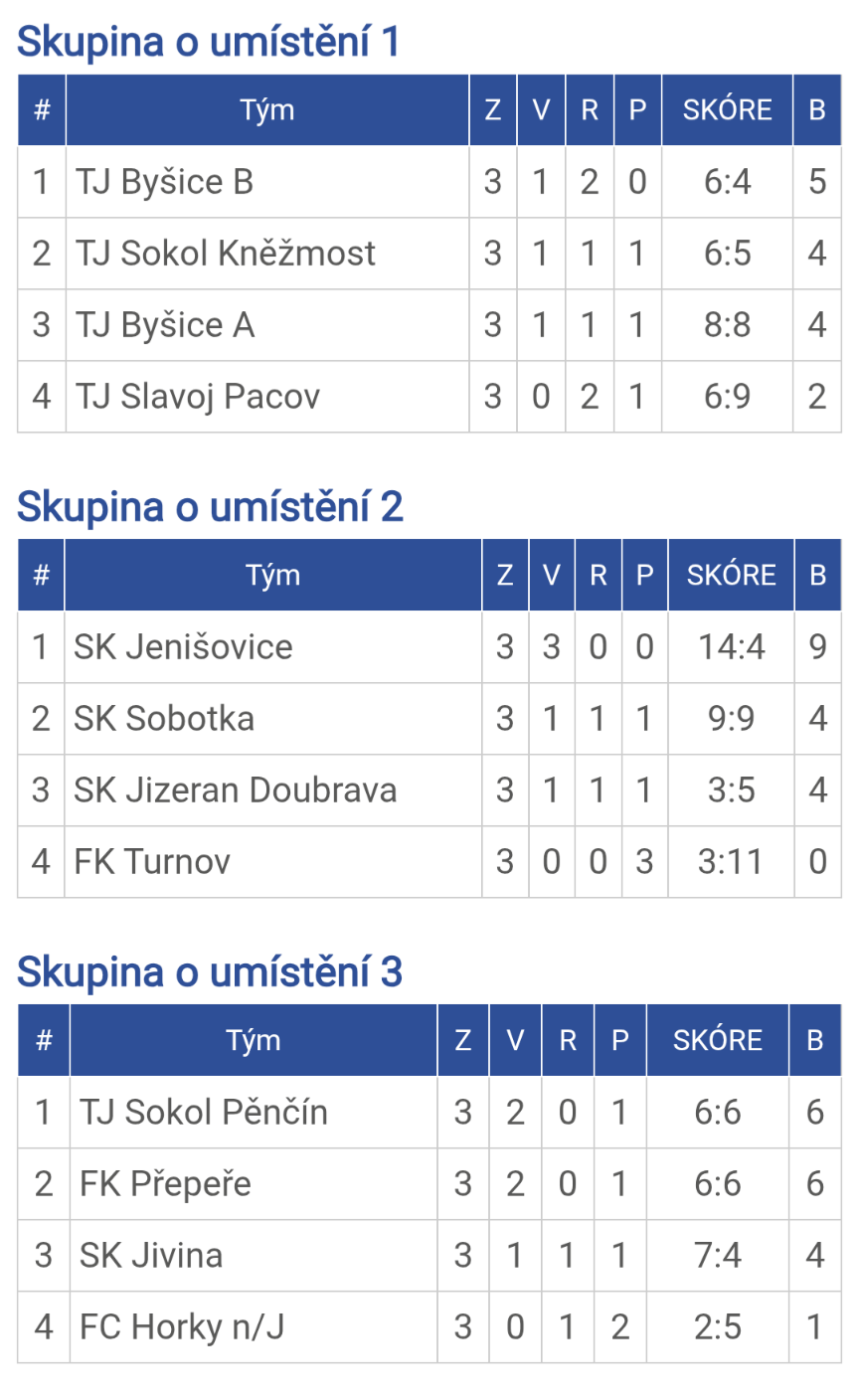This screenshot has height=1400, width=859.
Task: Select SK Jizeran Doubrava in the table
Action: point(236,790)
